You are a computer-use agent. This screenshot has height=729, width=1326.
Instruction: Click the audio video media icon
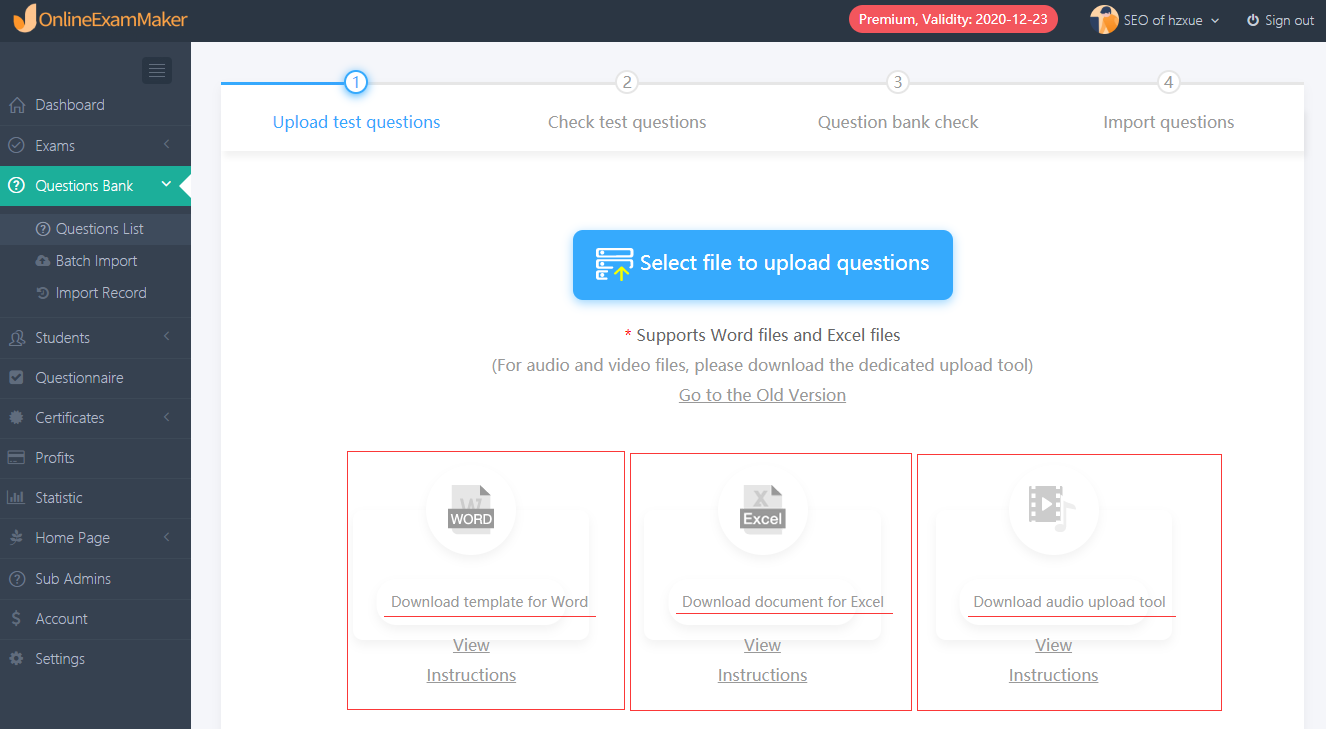click(x=1052, y=508)
